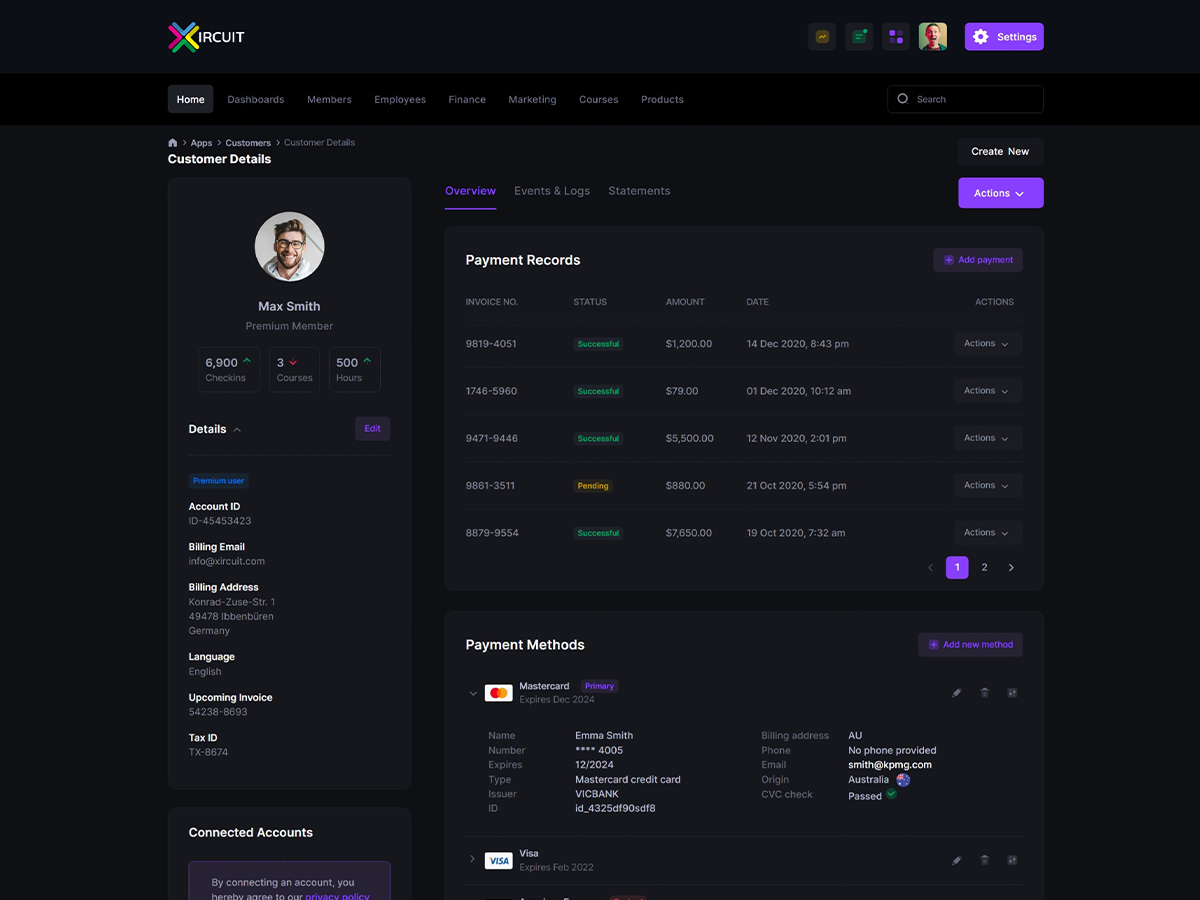Click the CVC check passed checkmark
The image size is (1200, 900).
[891, 794]
